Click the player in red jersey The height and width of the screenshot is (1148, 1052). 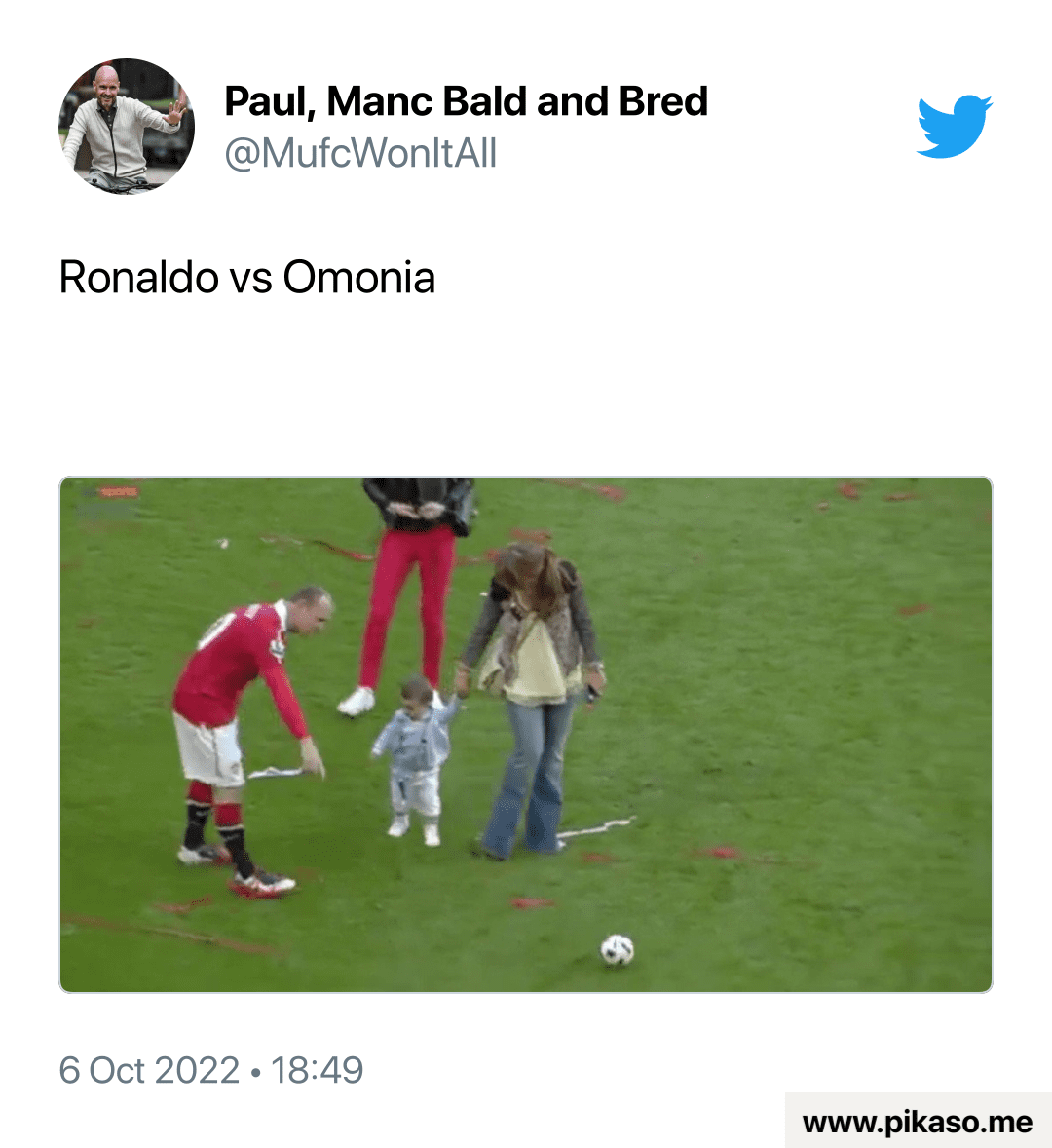pyautogui.click(x=247, y=740)
